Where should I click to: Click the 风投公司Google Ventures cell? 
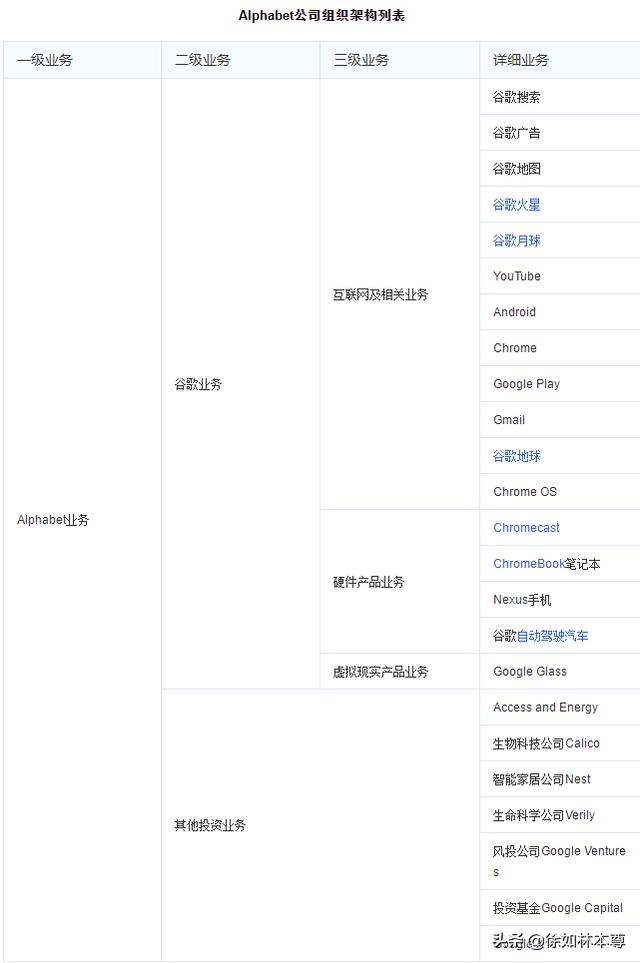click(x=560, y=861)
